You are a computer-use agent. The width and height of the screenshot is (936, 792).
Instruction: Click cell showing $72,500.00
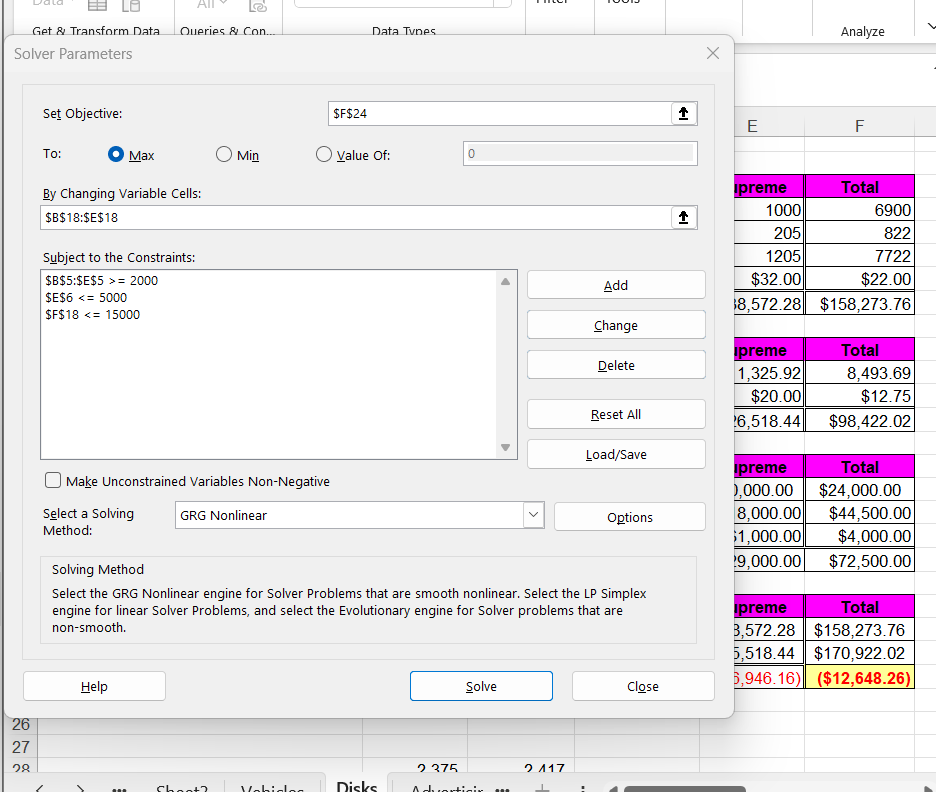pos(860,561)
